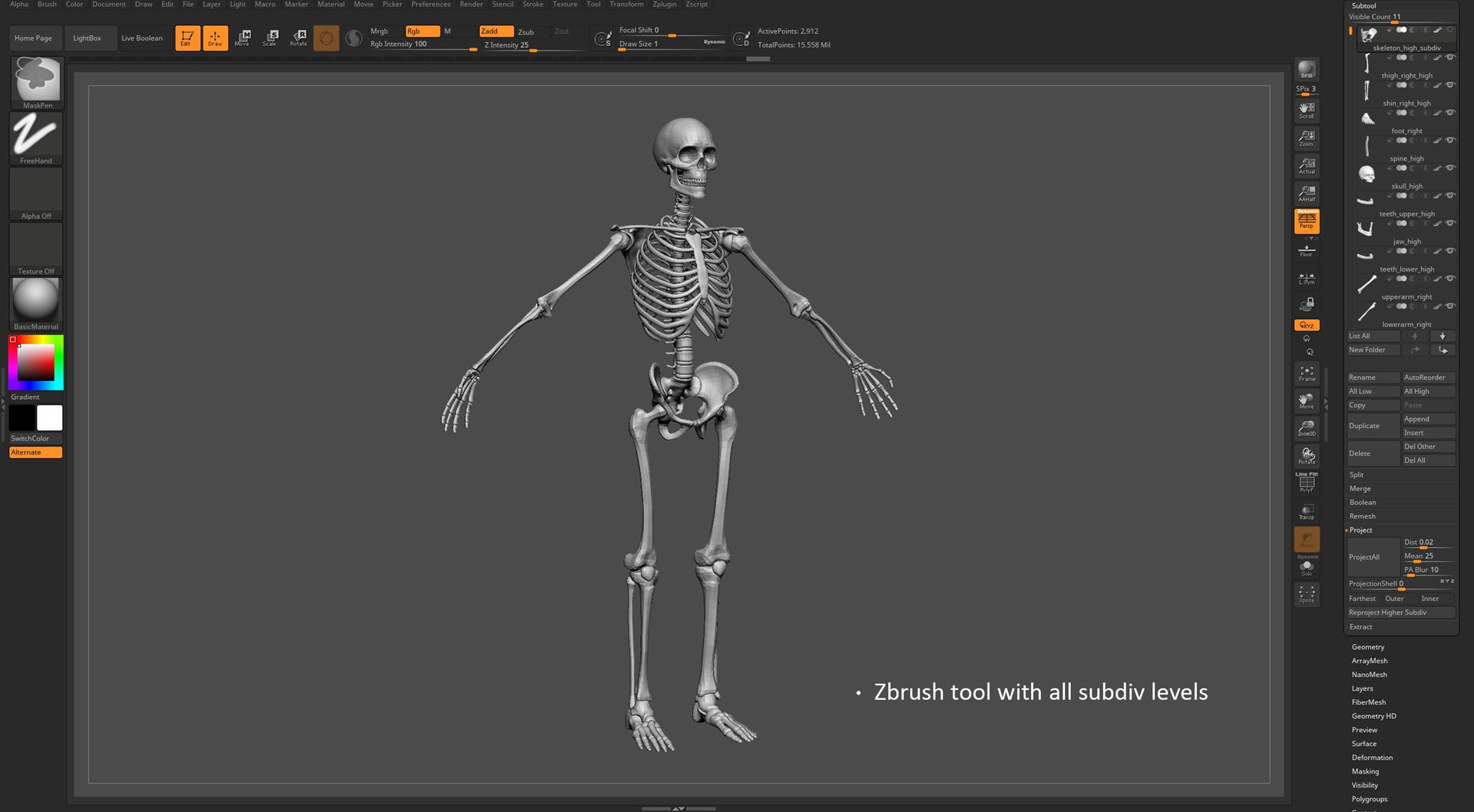This screenshot has height=812, width=1474.
Task: Expand the Split section
Action: [1357, 475]
